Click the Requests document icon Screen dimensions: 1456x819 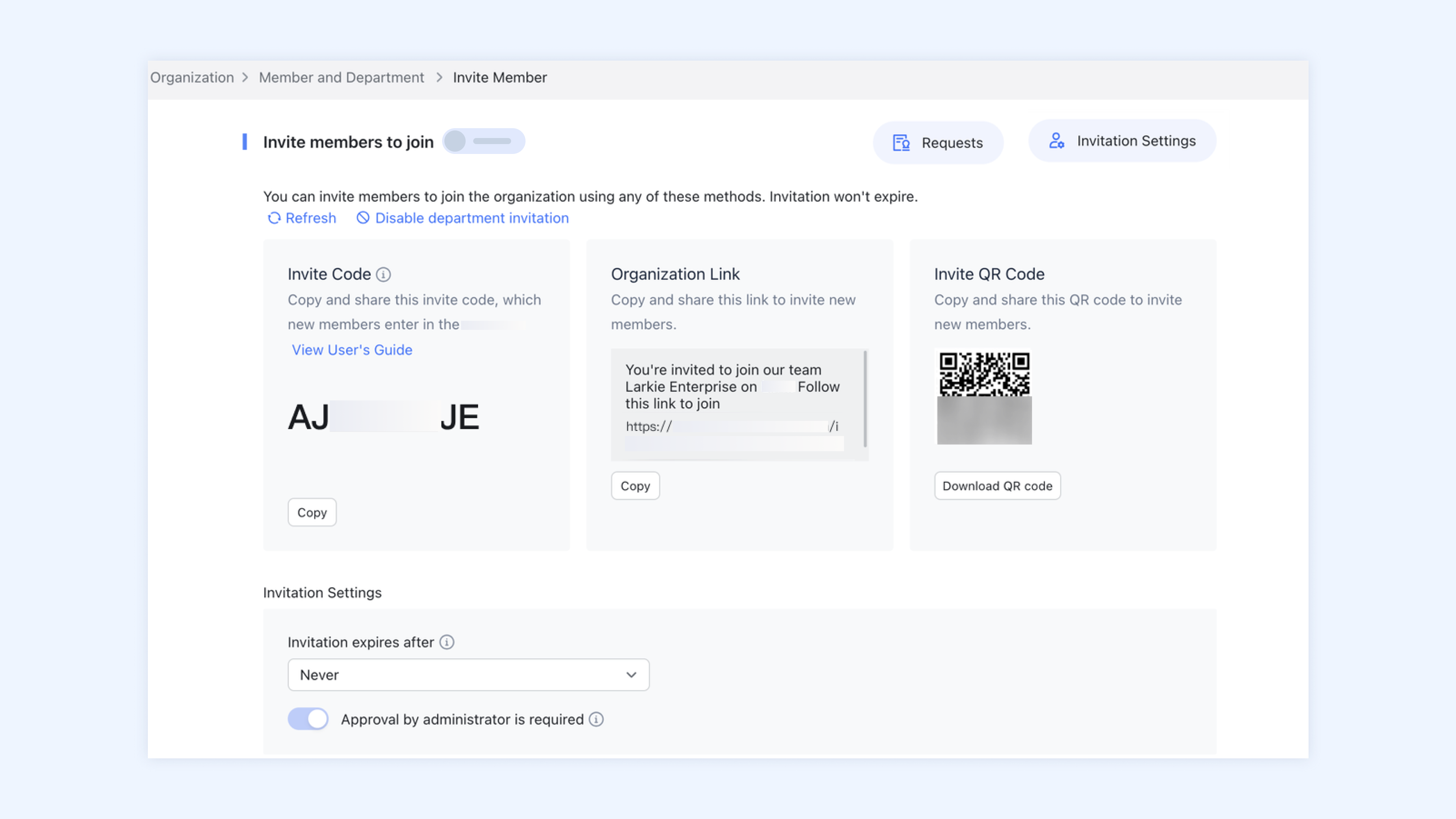(901, 143)
